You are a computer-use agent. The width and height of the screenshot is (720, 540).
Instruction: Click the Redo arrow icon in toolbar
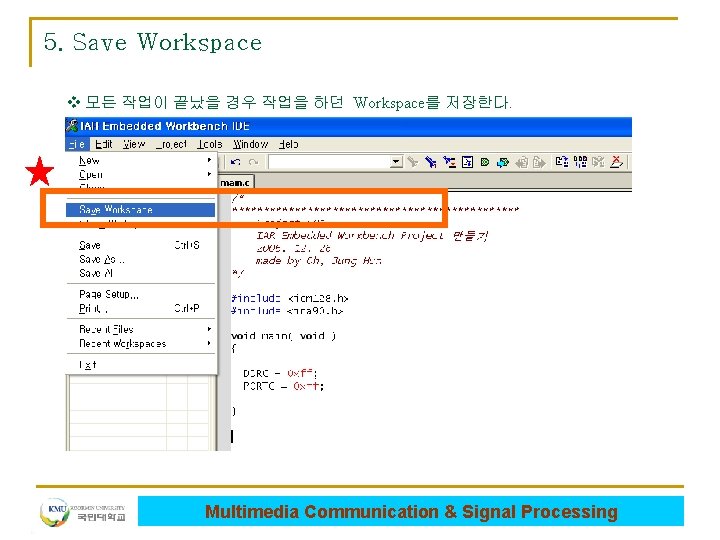tap(253, 162)
